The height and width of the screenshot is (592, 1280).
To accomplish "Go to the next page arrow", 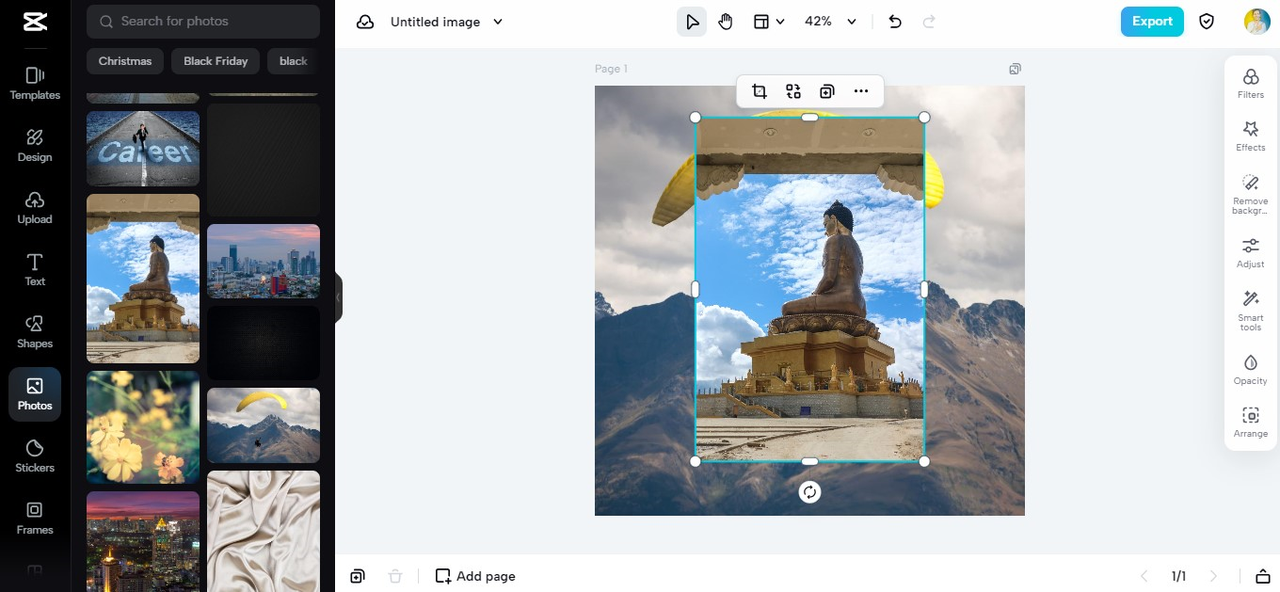I will 1214,576.
